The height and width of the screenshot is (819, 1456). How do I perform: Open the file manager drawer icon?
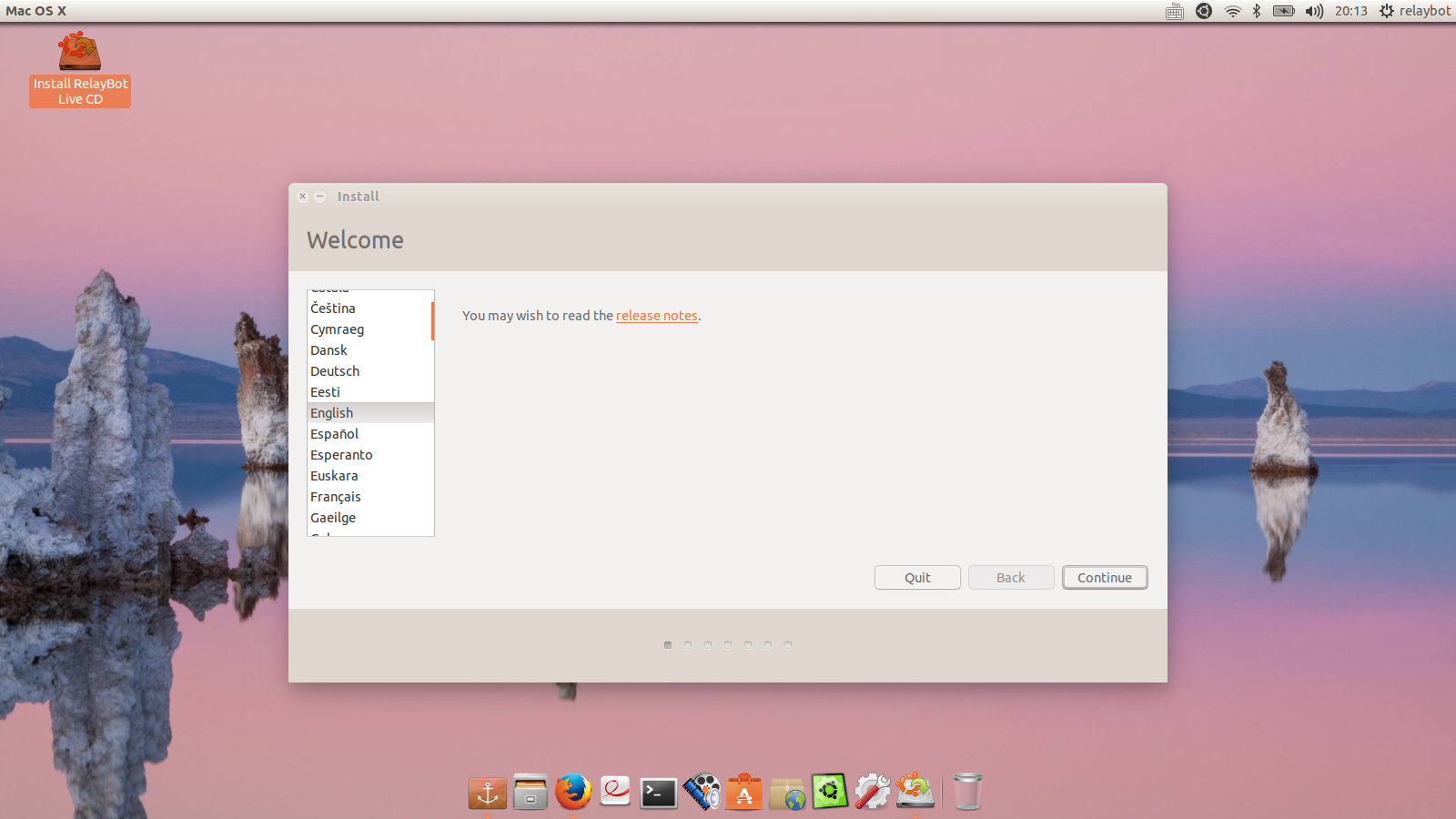[530, 793]
